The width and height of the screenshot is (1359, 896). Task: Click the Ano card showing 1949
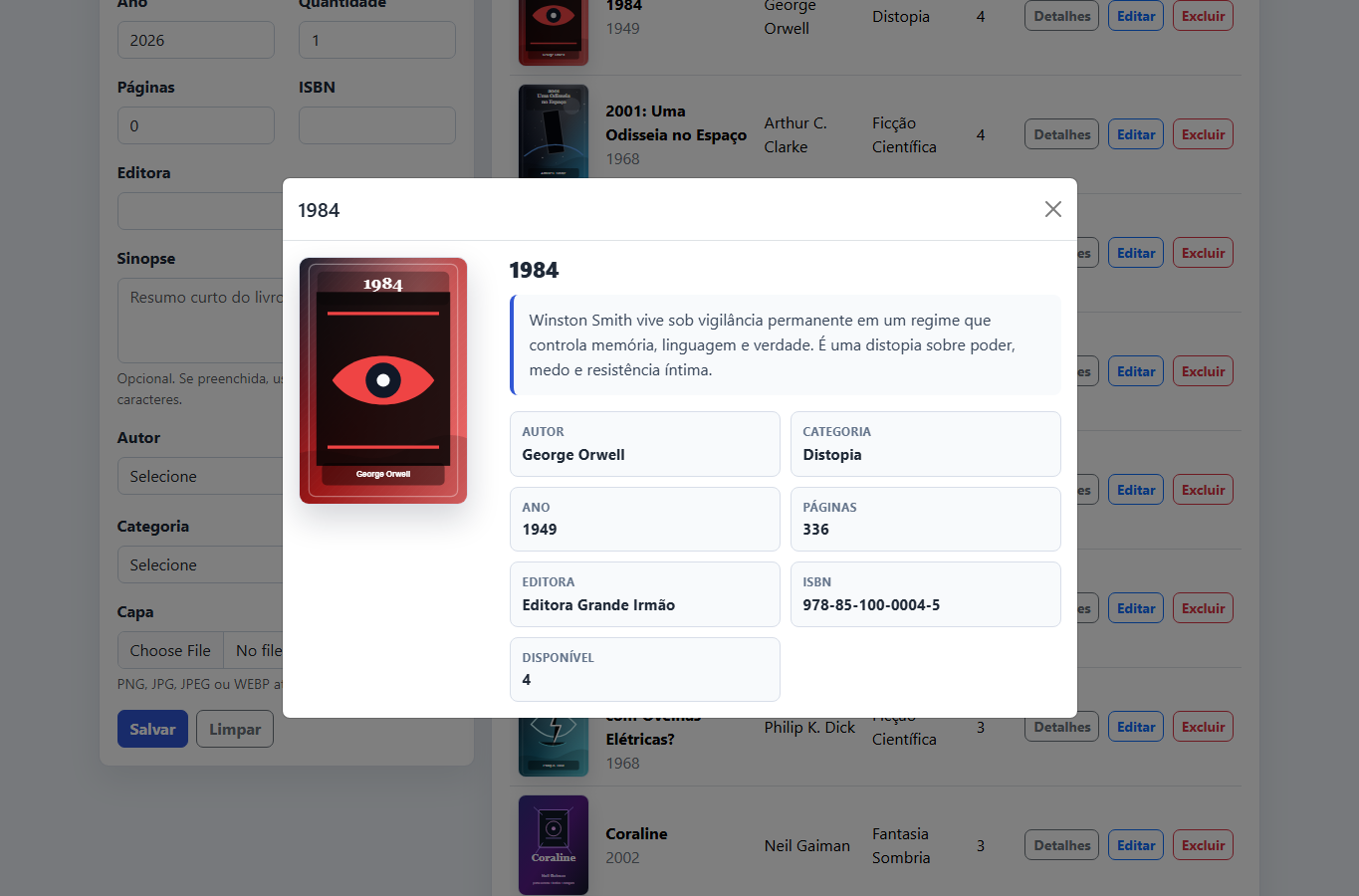(x=645, y=519)
